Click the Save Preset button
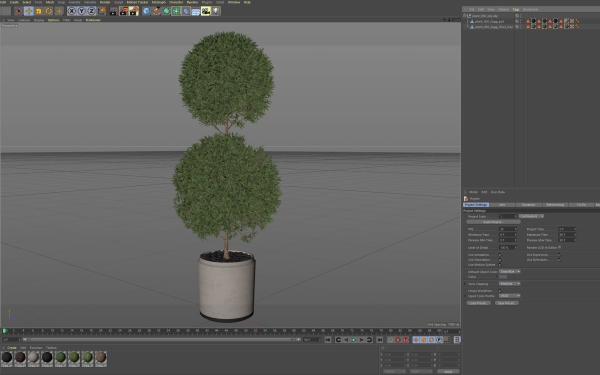Image resolution: width=600 pixels, height=375 pixels. [507, 303]
